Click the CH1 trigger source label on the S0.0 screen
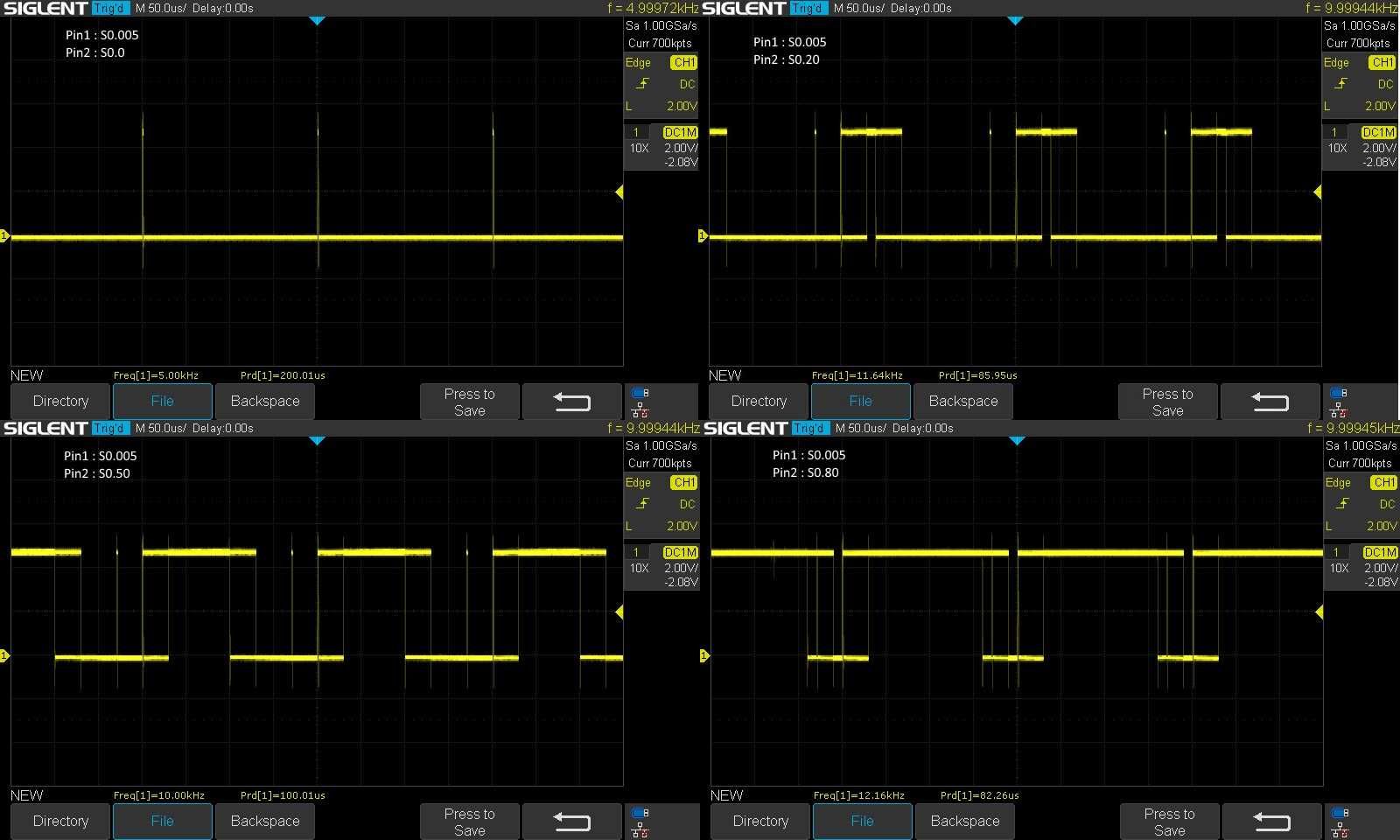Viewport: 1400px width, 840px height. (x=684, y=63)
